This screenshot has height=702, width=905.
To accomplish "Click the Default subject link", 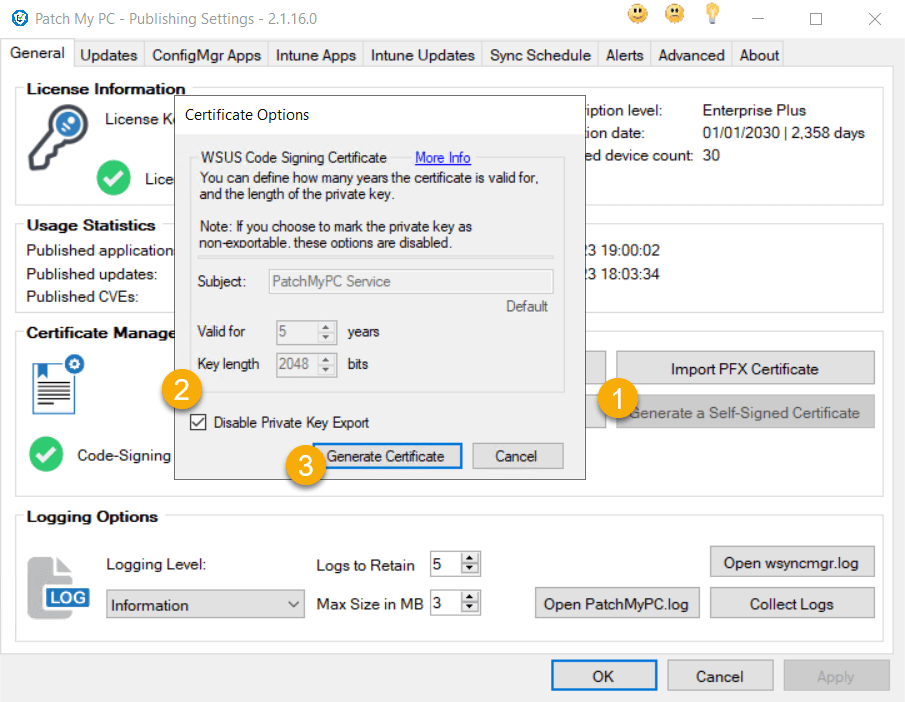I will [526, 306].
